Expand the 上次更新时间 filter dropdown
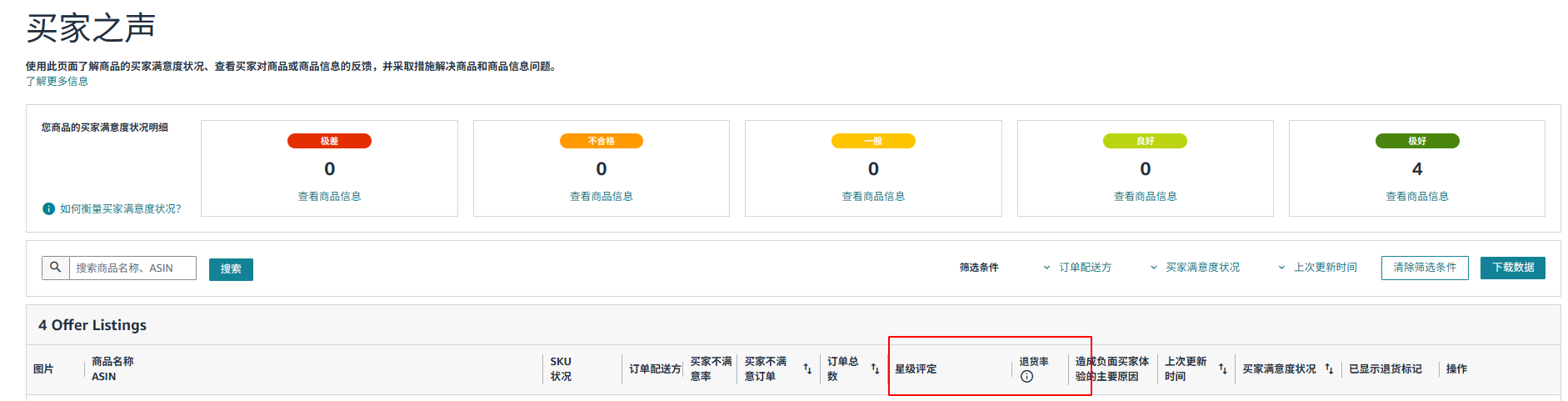This screenshot has height=401, width=1568. coord(1317,268)
